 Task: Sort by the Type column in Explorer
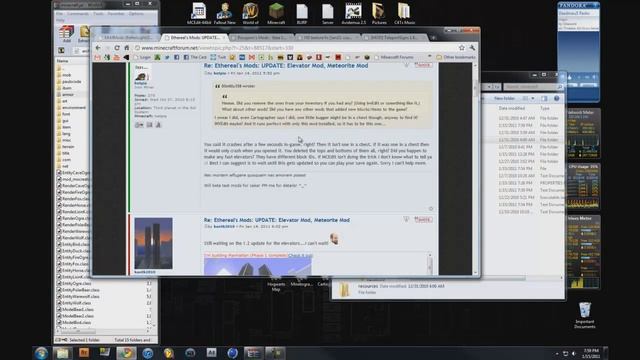tap(545, 108)
